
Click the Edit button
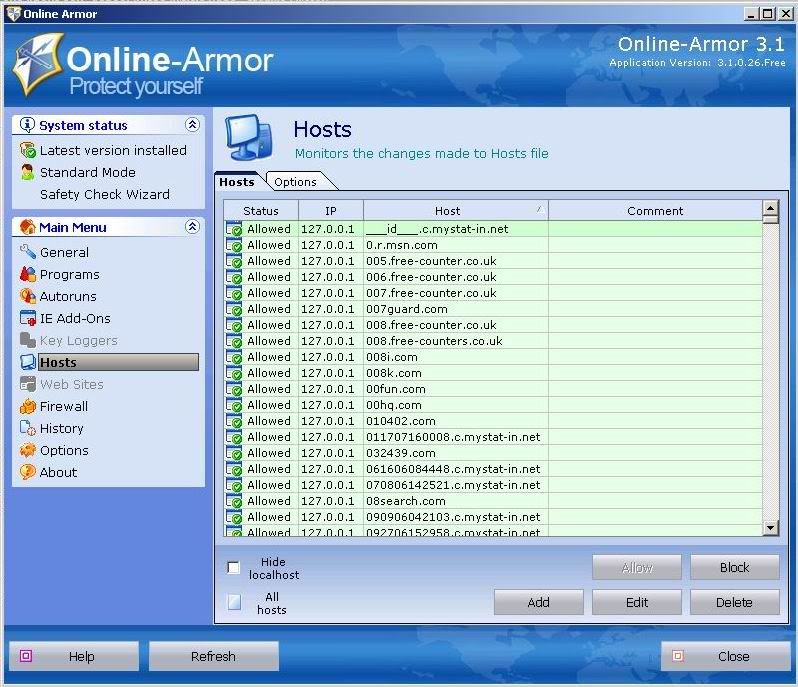pyautogui.click(x=637, y=603)
